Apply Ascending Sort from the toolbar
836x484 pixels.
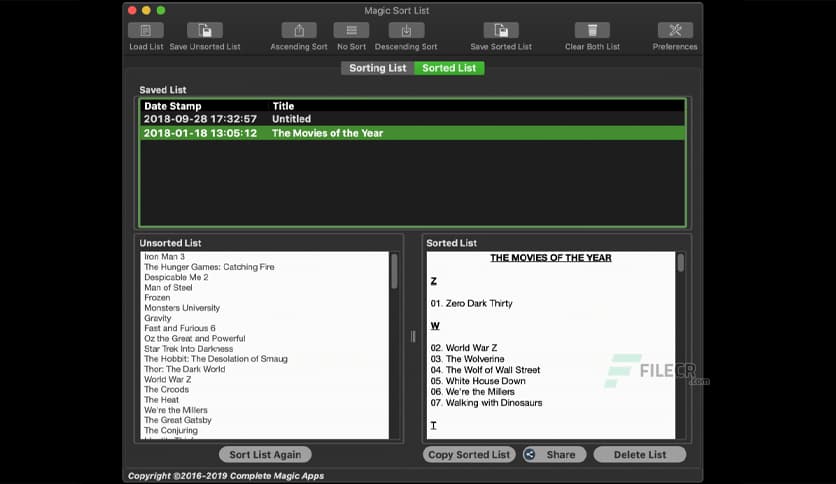point(298,31)
